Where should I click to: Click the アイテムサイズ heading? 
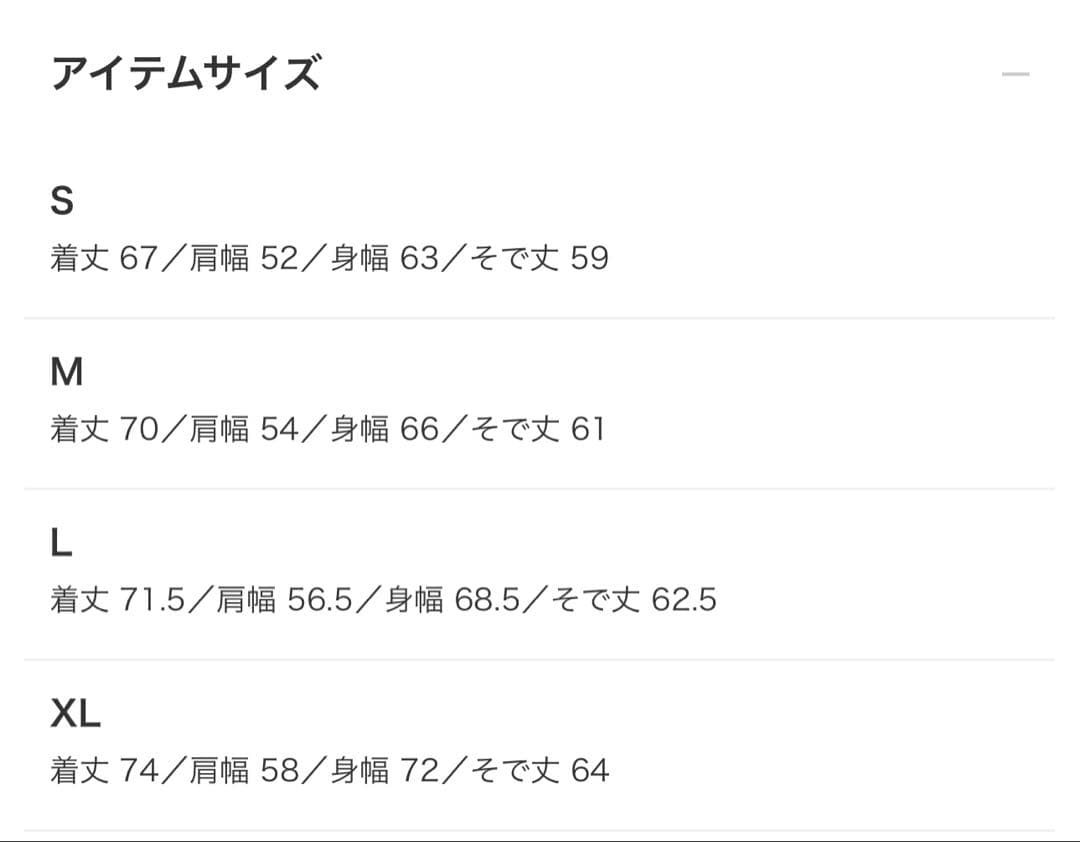coord(185,75)
